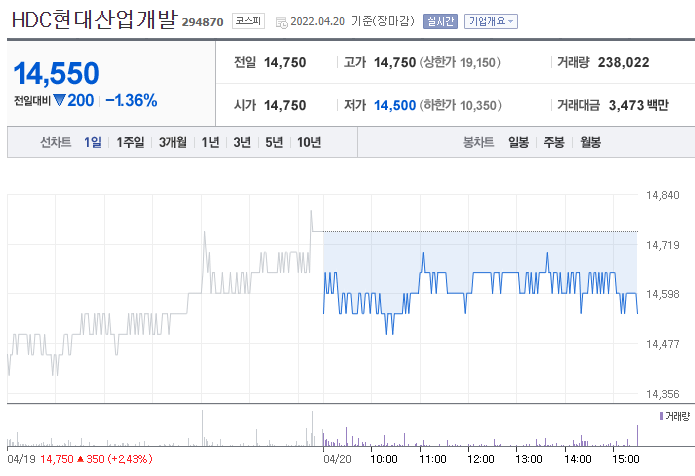
Task: Click the 선차트 label
Action: (56, 142)
